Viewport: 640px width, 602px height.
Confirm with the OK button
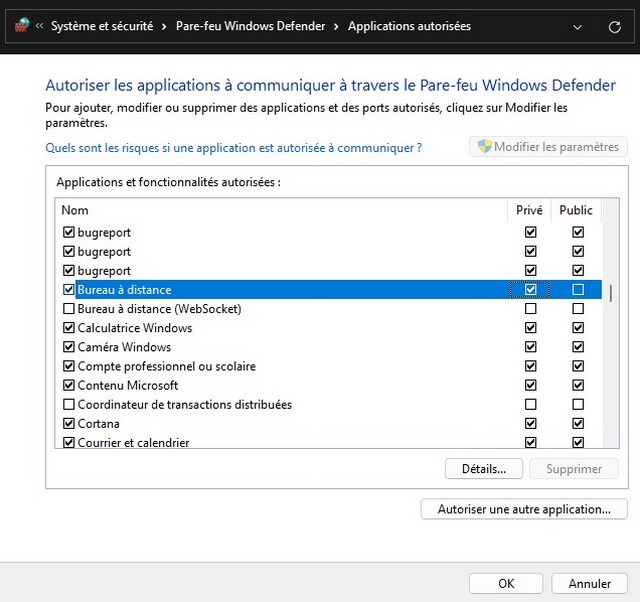(506, 584)
